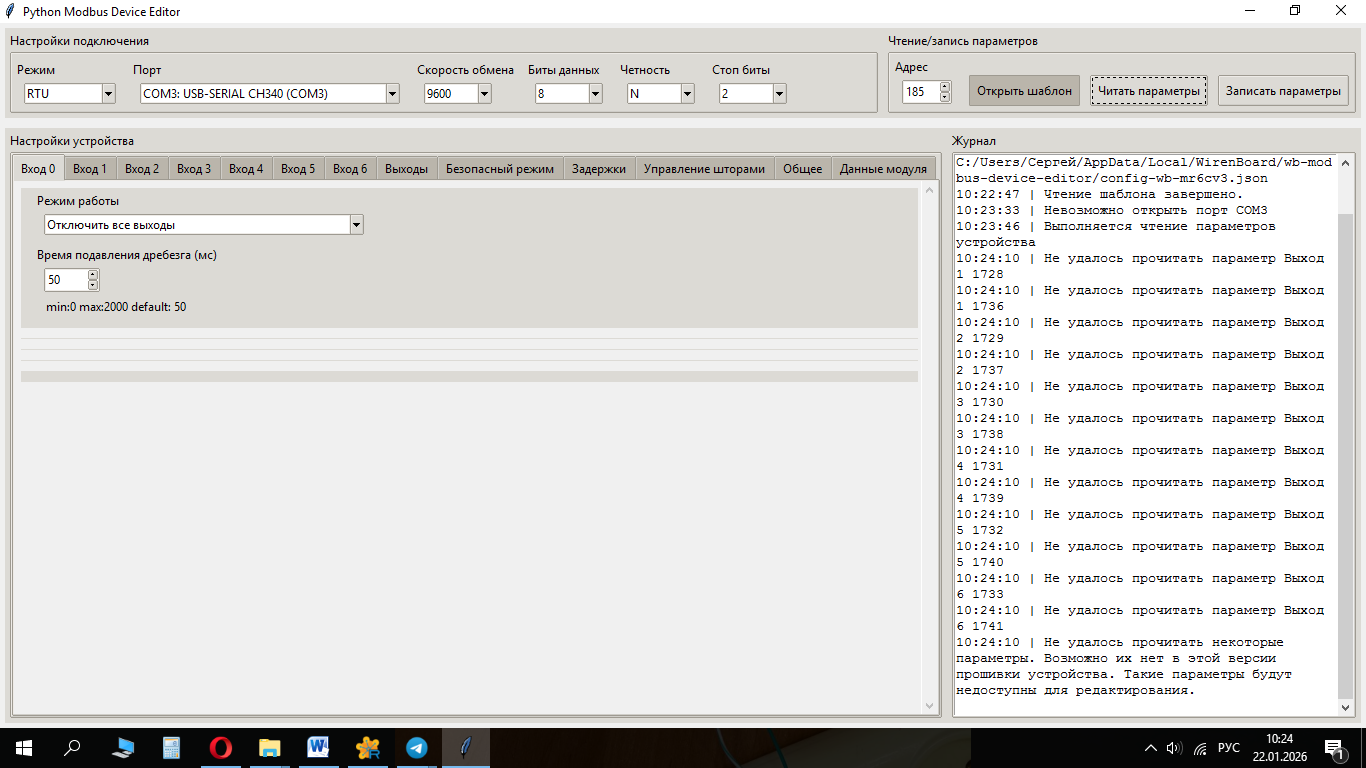Click the Адрес input field
The width and height of the screenshot is (1366, 768).
point(918,92)
